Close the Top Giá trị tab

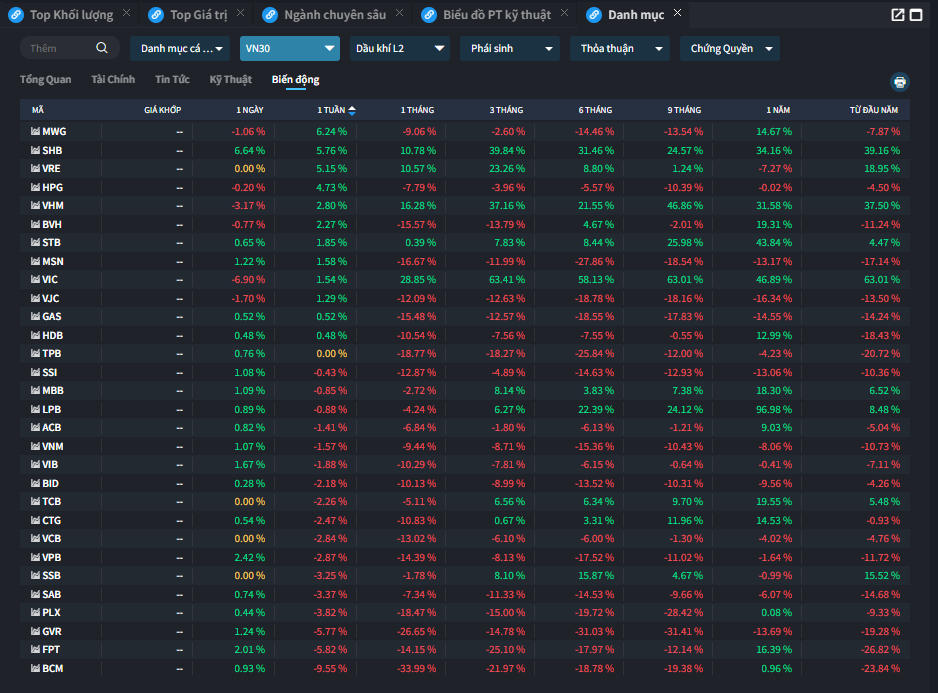coord(240,13)
